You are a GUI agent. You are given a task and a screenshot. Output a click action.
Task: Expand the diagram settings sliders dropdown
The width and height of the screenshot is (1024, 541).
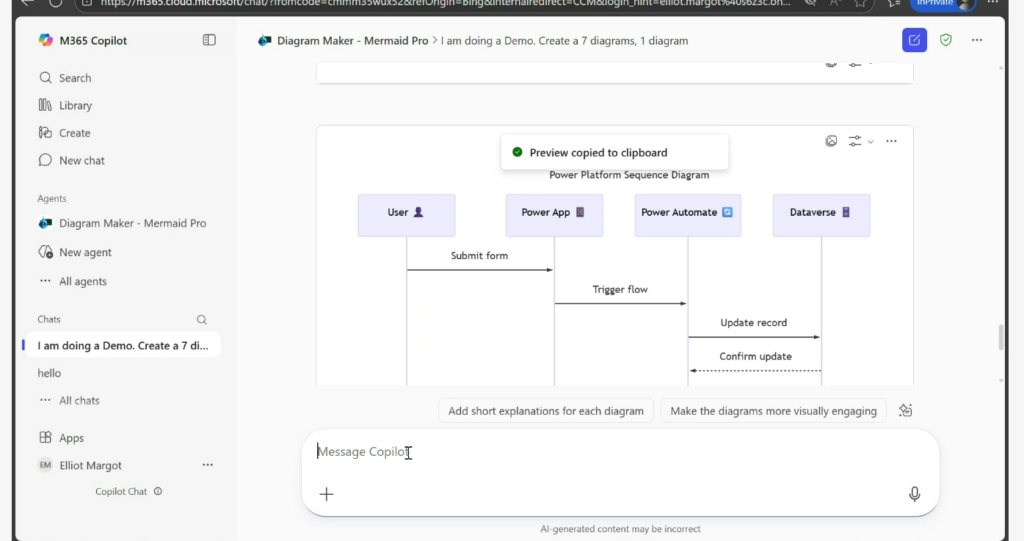coord(860,141)
